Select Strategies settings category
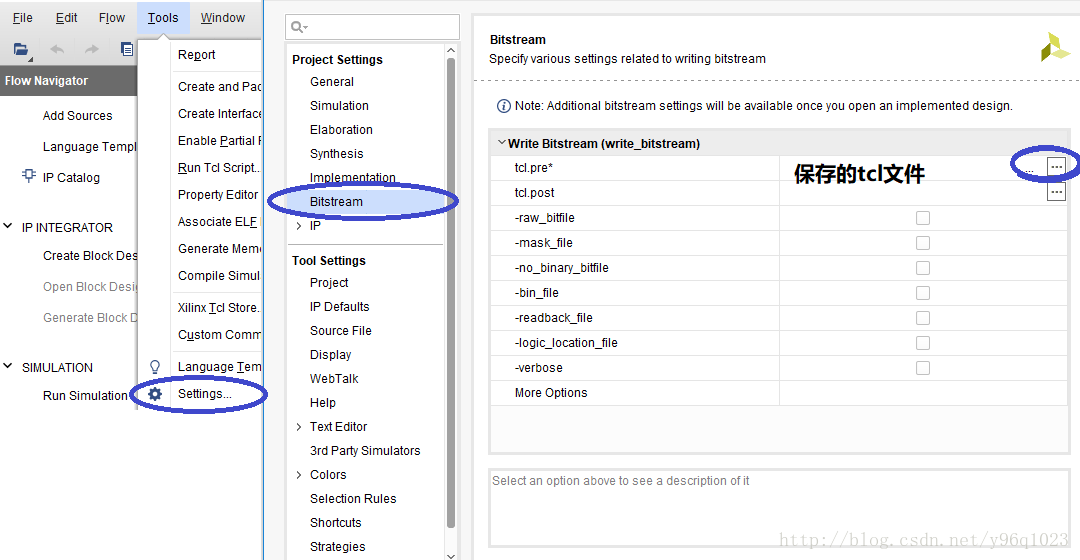Screen dimensions: 1080x560 click(x=338, y=548)
